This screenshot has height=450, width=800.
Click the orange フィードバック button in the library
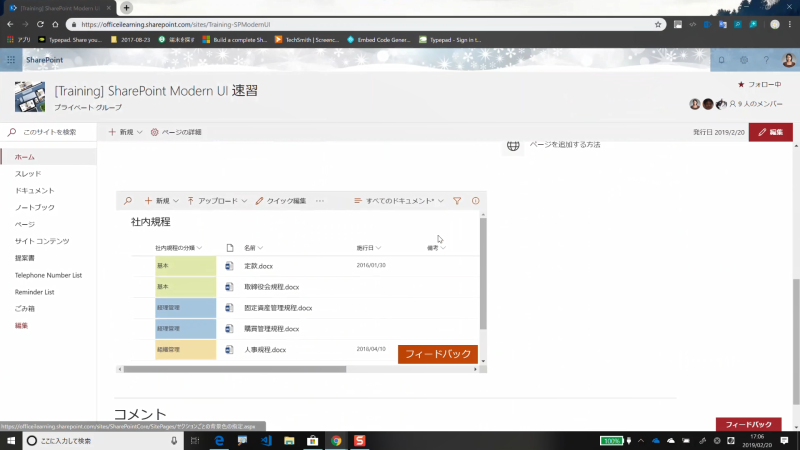438,354
